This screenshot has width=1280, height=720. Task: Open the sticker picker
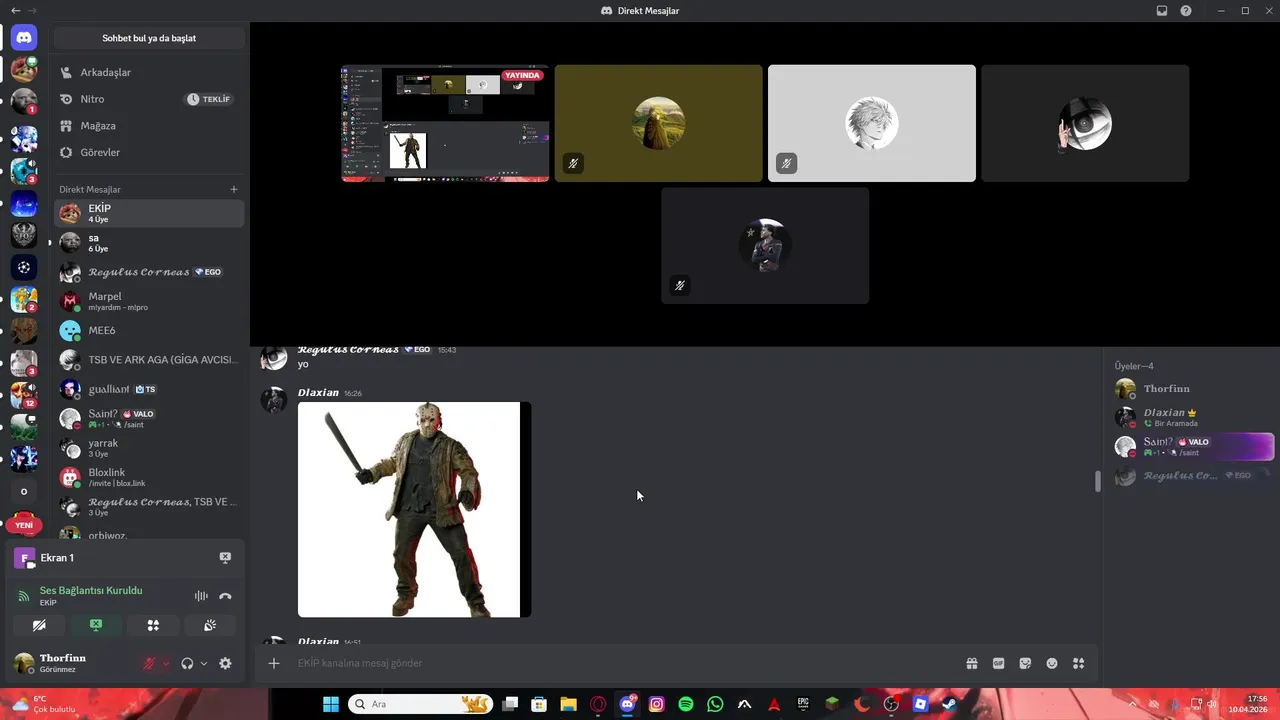pos(1025,663)
